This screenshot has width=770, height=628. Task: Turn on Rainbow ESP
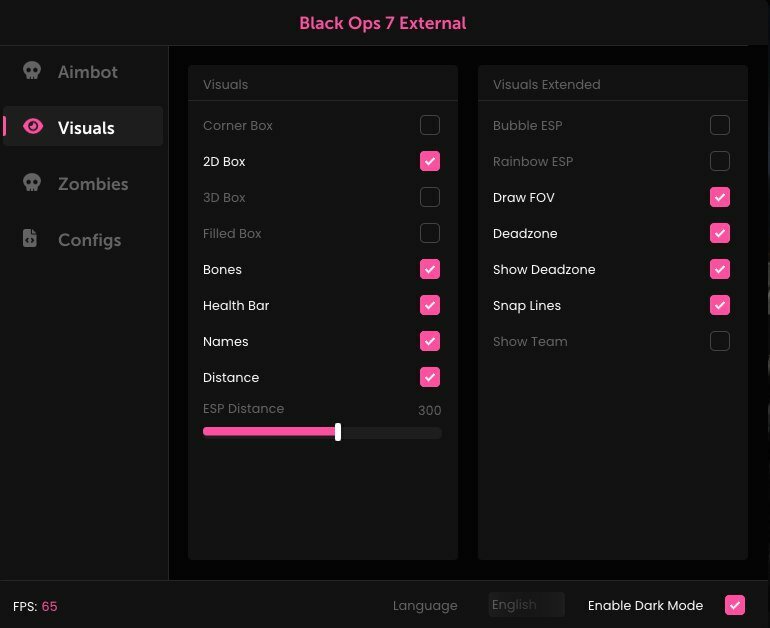tap(720, 161)
